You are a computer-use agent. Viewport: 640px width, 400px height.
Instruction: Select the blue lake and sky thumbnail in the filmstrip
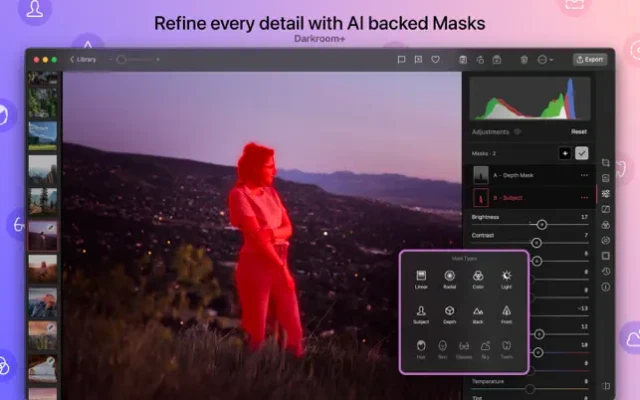click(x=42, y=136)
